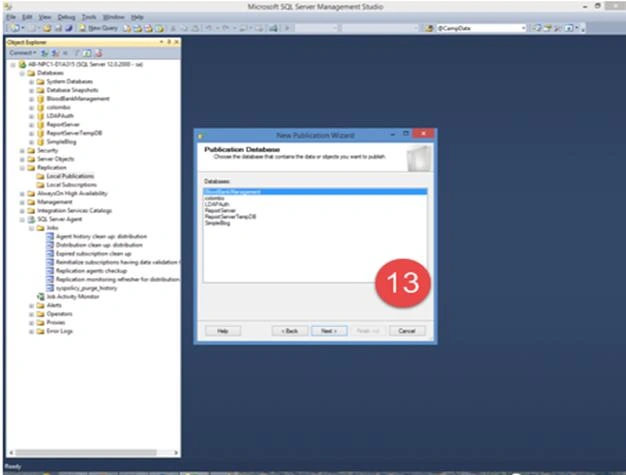Click the Disconnect icon in Object Explorer toolbar
The height and width of the screenshot is (475, 626).
point(55,53)
